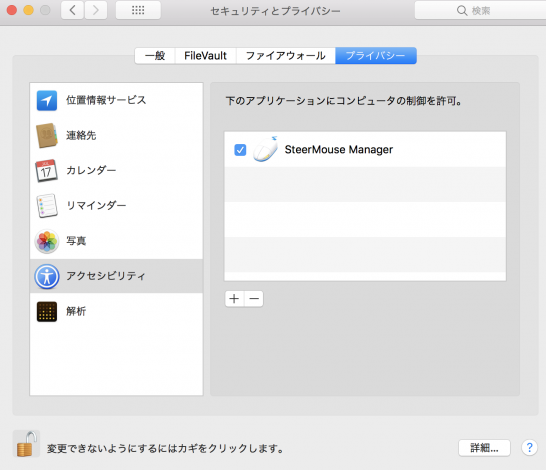Open the Contacts book icon
Screen dimensions: 546x470
coord(47,135)
